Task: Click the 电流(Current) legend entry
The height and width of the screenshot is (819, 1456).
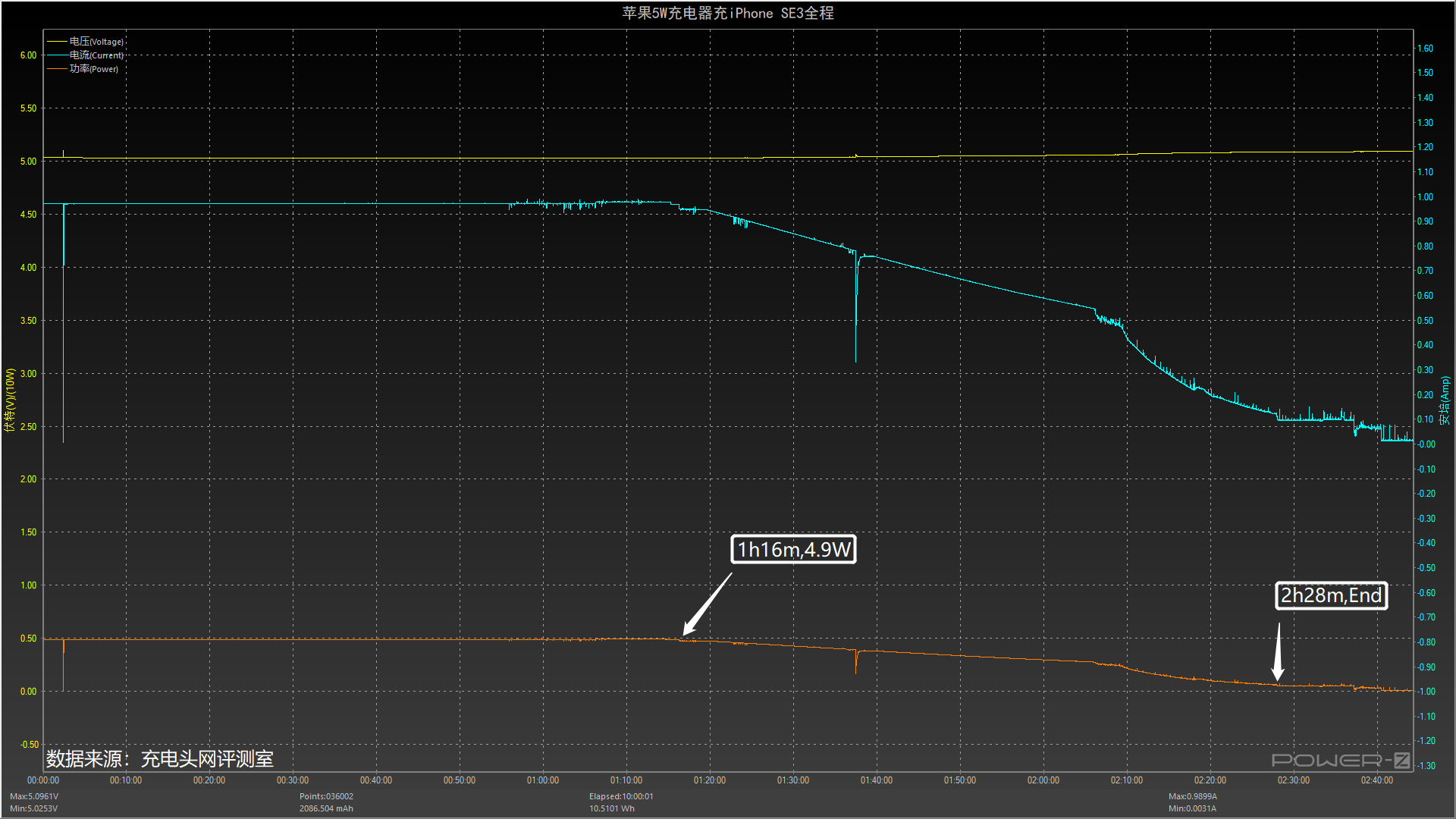Action: point(85,55)
